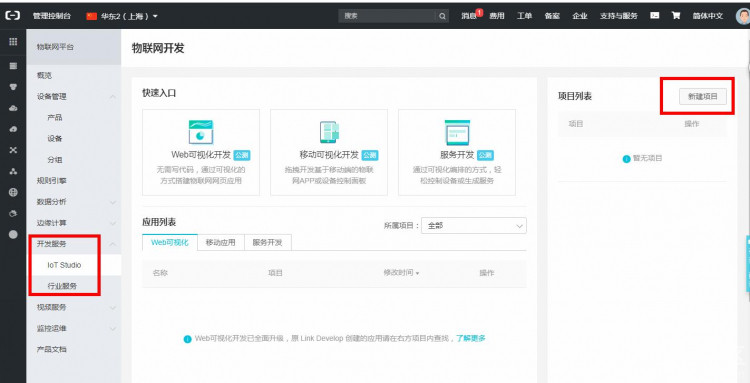Open the Web可视化开发 quick entry card
Viewport: 750px width, 383px height.
click(x=201, y=153)
